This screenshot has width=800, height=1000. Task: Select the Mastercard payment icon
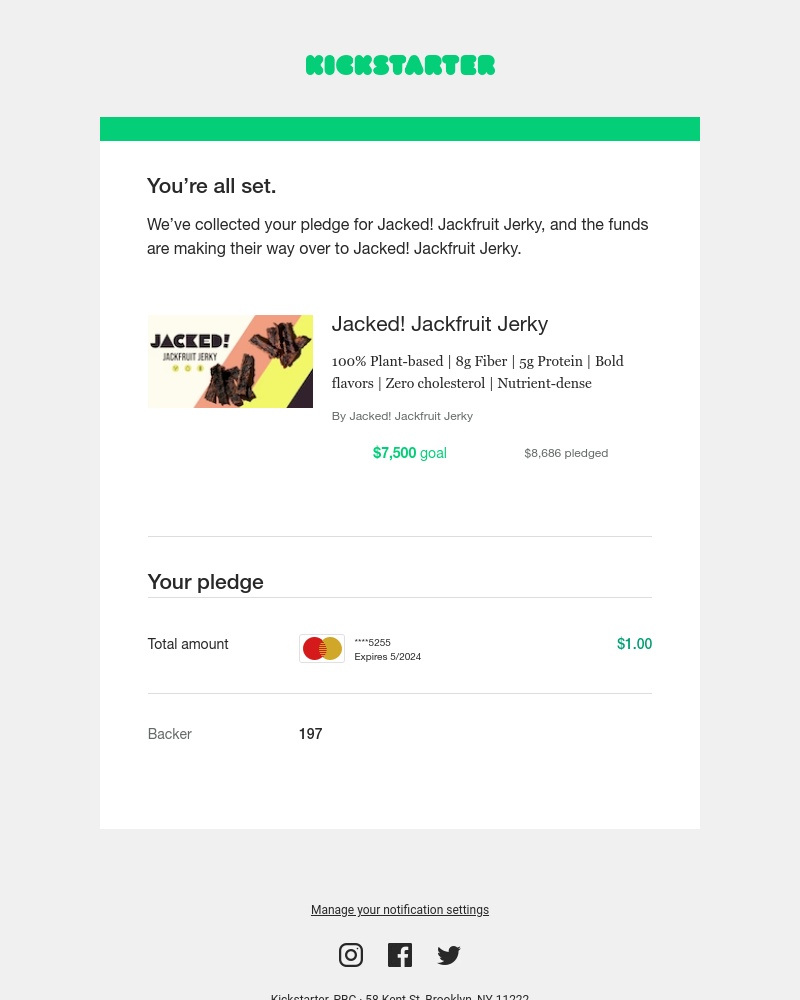pyautogui.click(x=321, y=648)
